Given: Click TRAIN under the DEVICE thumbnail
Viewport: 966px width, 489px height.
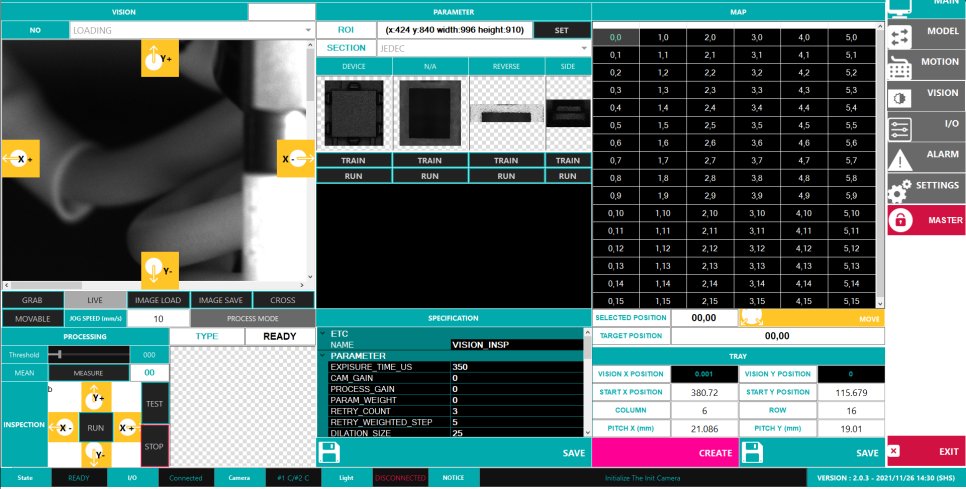Looking at the screenshot, I should [x=353, y=160].
